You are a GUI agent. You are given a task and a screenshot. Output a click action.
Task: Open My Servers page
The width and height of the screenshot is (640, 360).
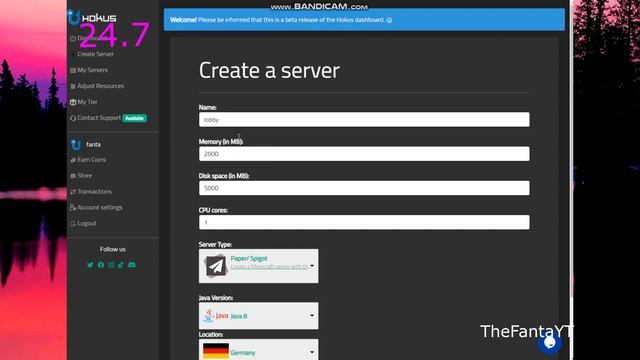click(x=93, y=70)
